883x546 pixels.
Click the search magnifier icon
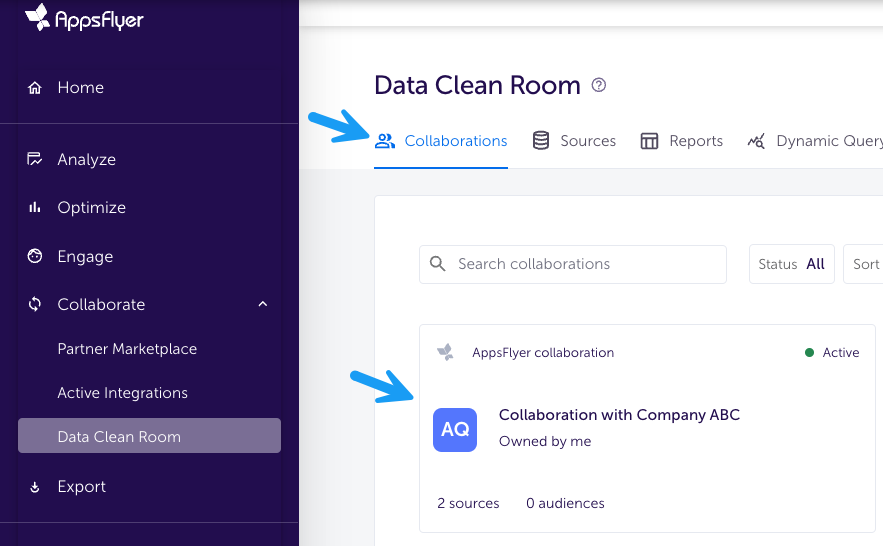(438, 263)
